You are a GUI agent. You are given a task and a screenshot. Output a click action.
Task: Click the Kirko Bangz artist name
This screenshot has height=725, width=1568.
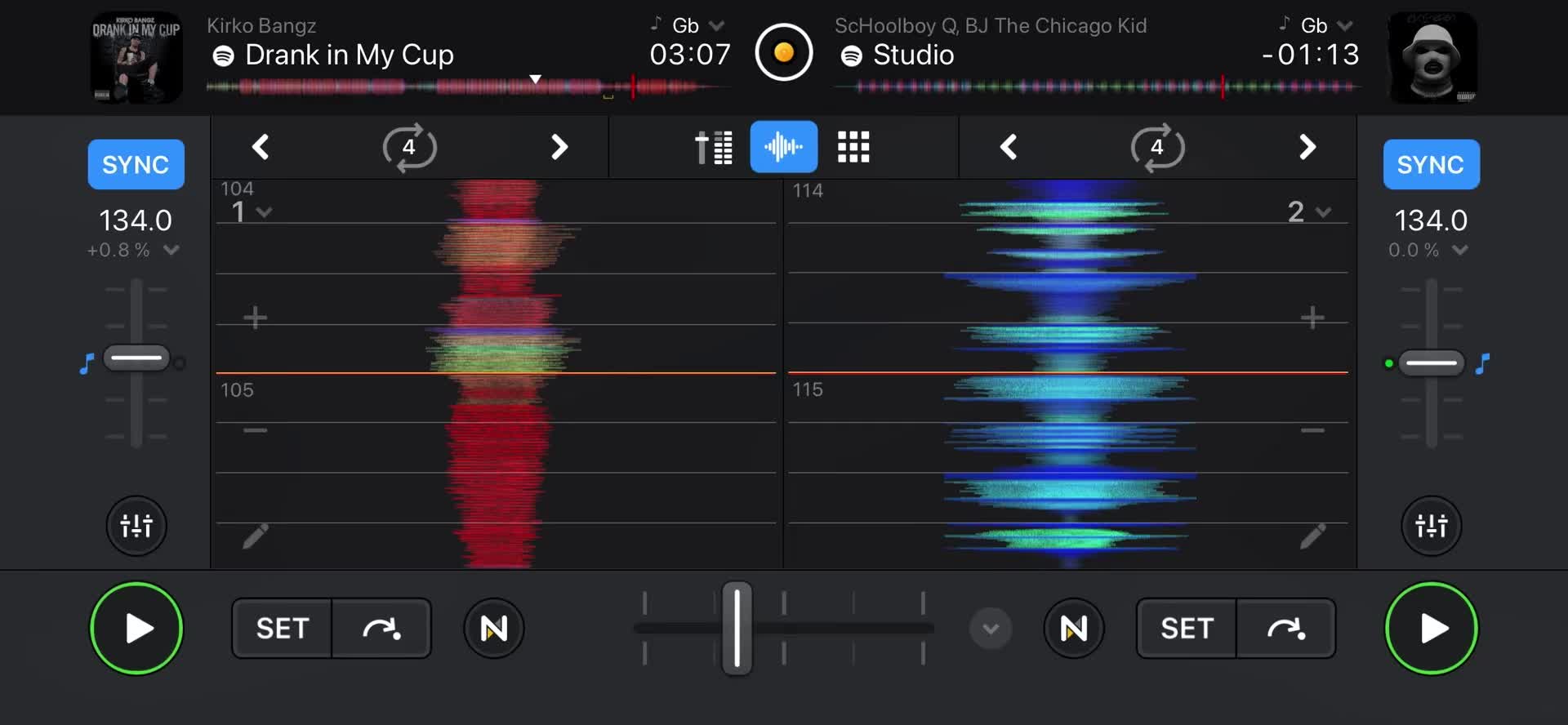tap(261, 25)
